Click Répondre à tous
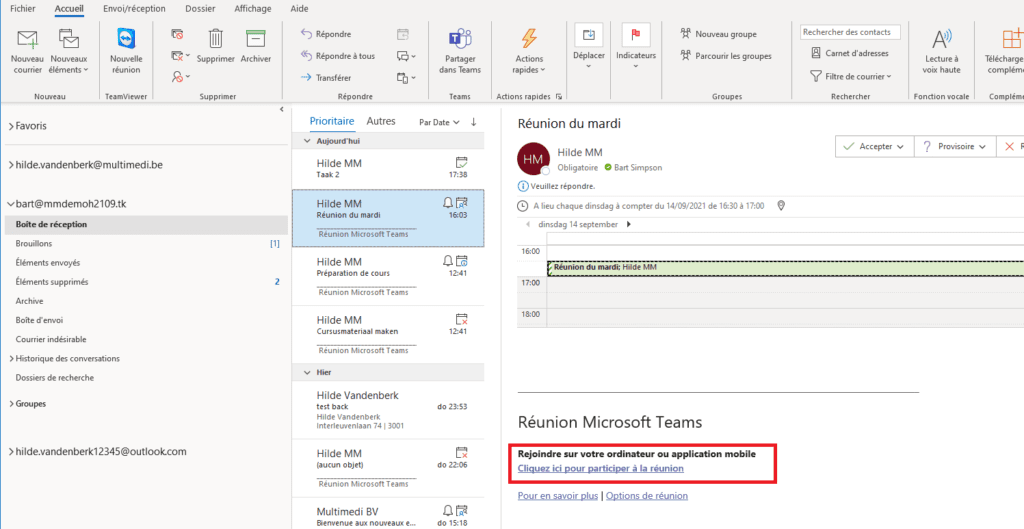This screenshot has width=1024, height=529. pos(338,56)
